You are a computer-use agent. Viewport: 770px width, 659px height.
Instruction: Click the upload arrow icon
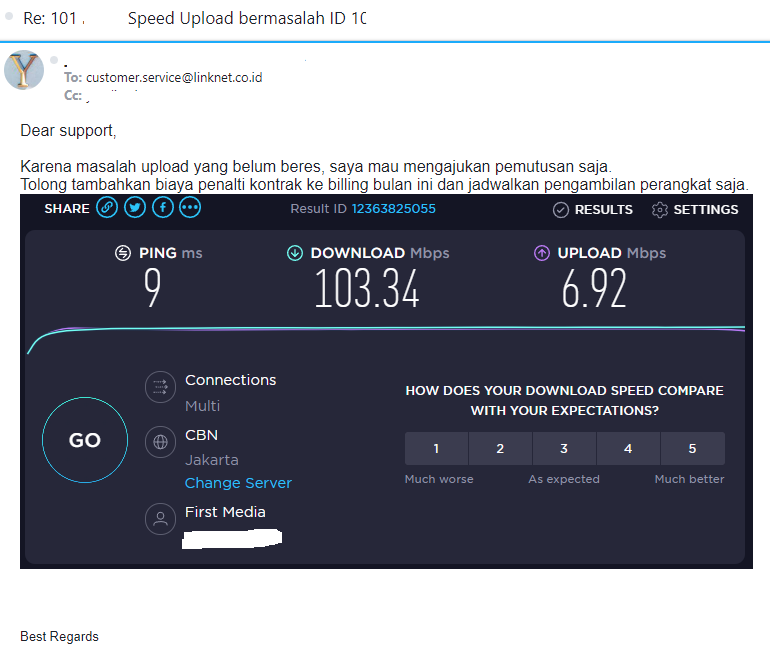(541, 253)
